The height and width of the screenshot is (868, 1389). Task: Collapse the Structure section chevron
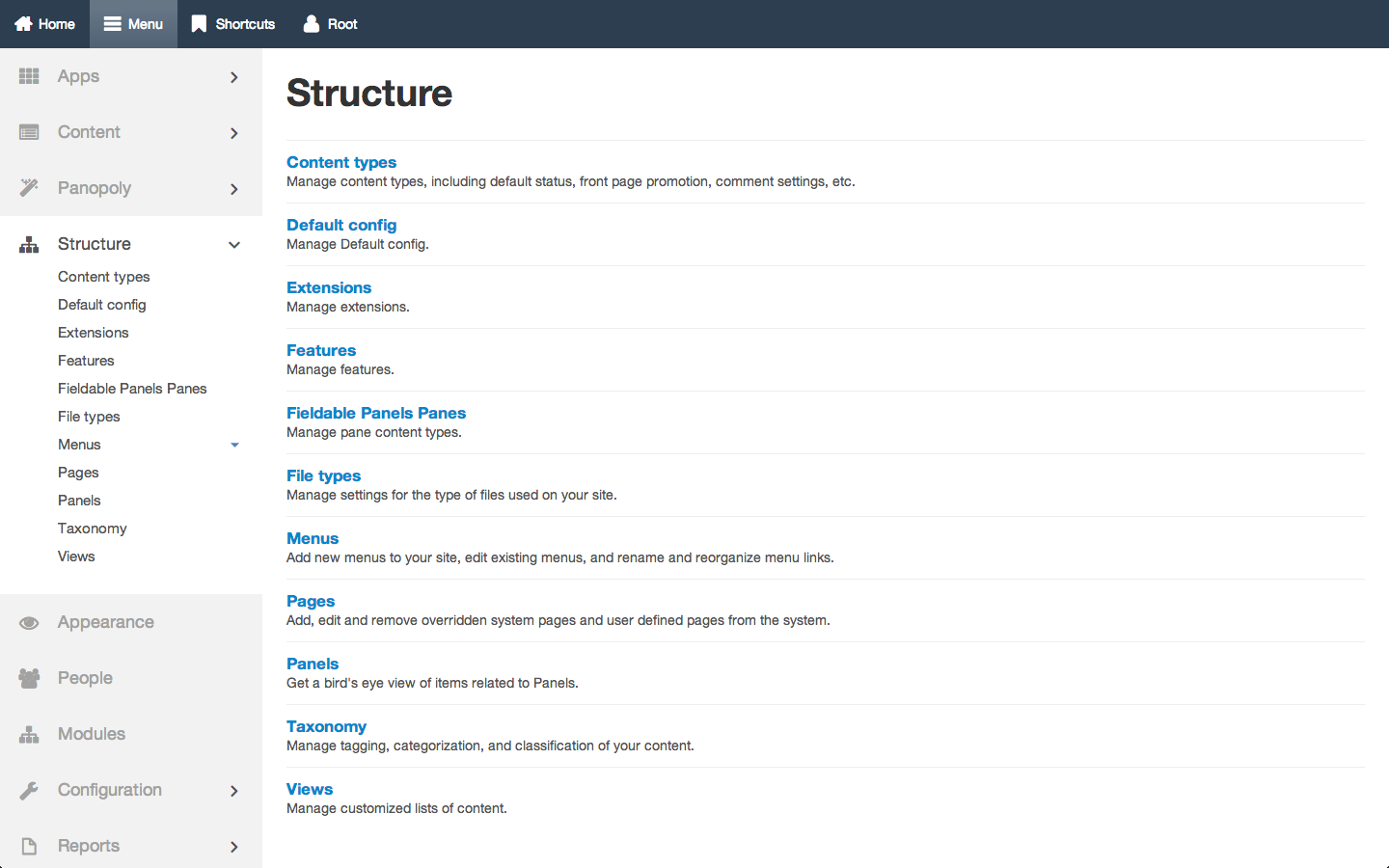pos(234,245)
